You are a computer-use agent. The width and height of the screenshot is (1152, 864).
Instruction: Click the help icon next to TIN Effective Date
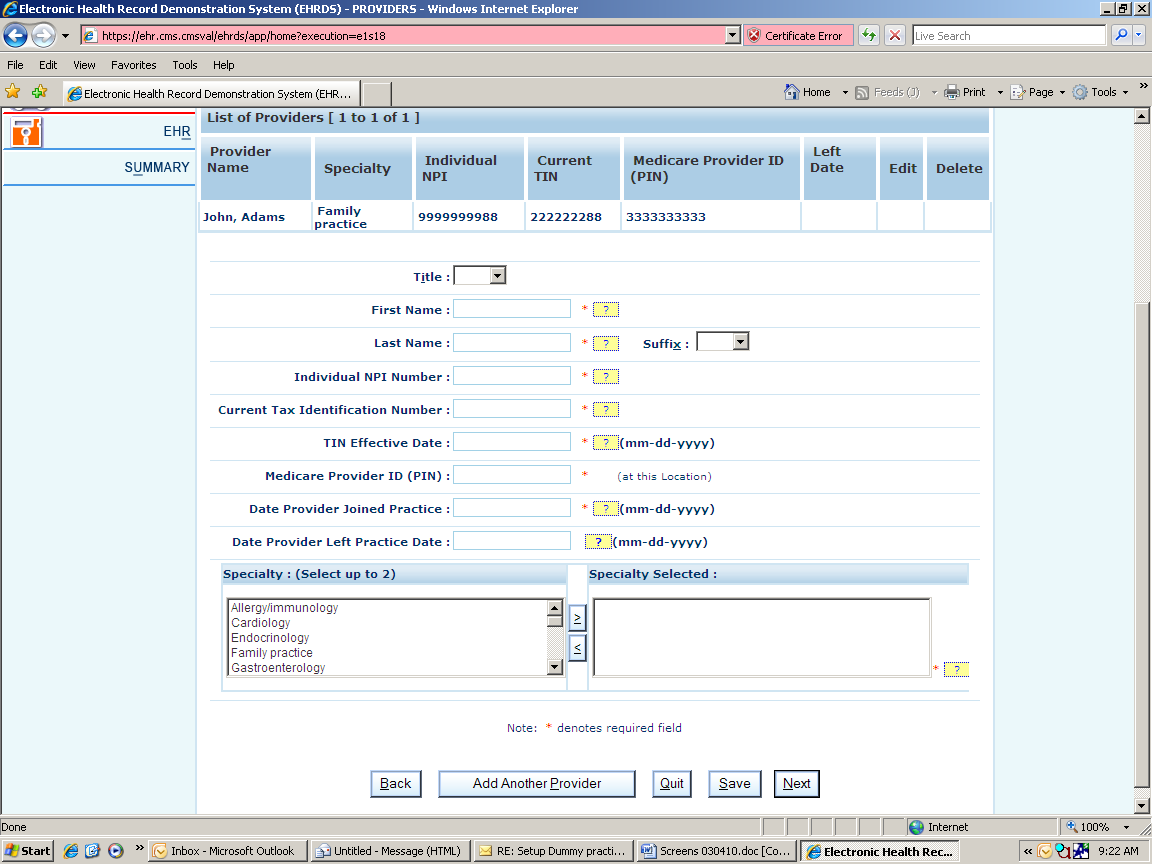[605, 443]
